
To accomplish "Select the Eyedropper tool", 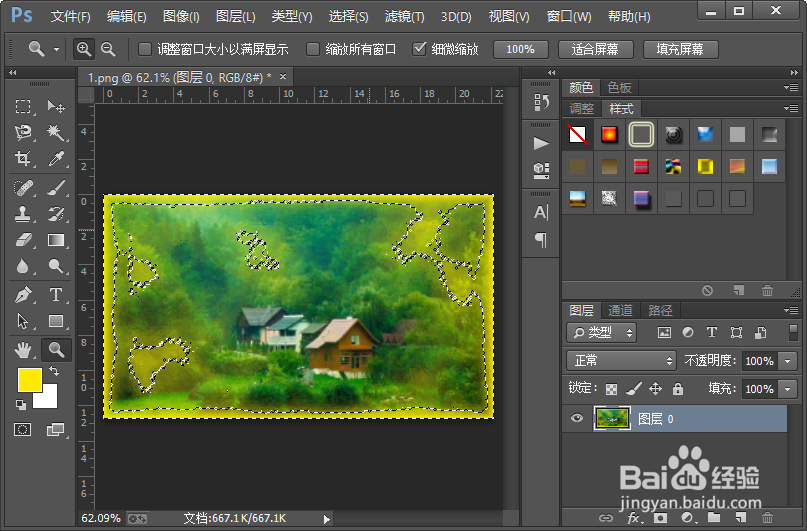I will click(x=56, y=158).
